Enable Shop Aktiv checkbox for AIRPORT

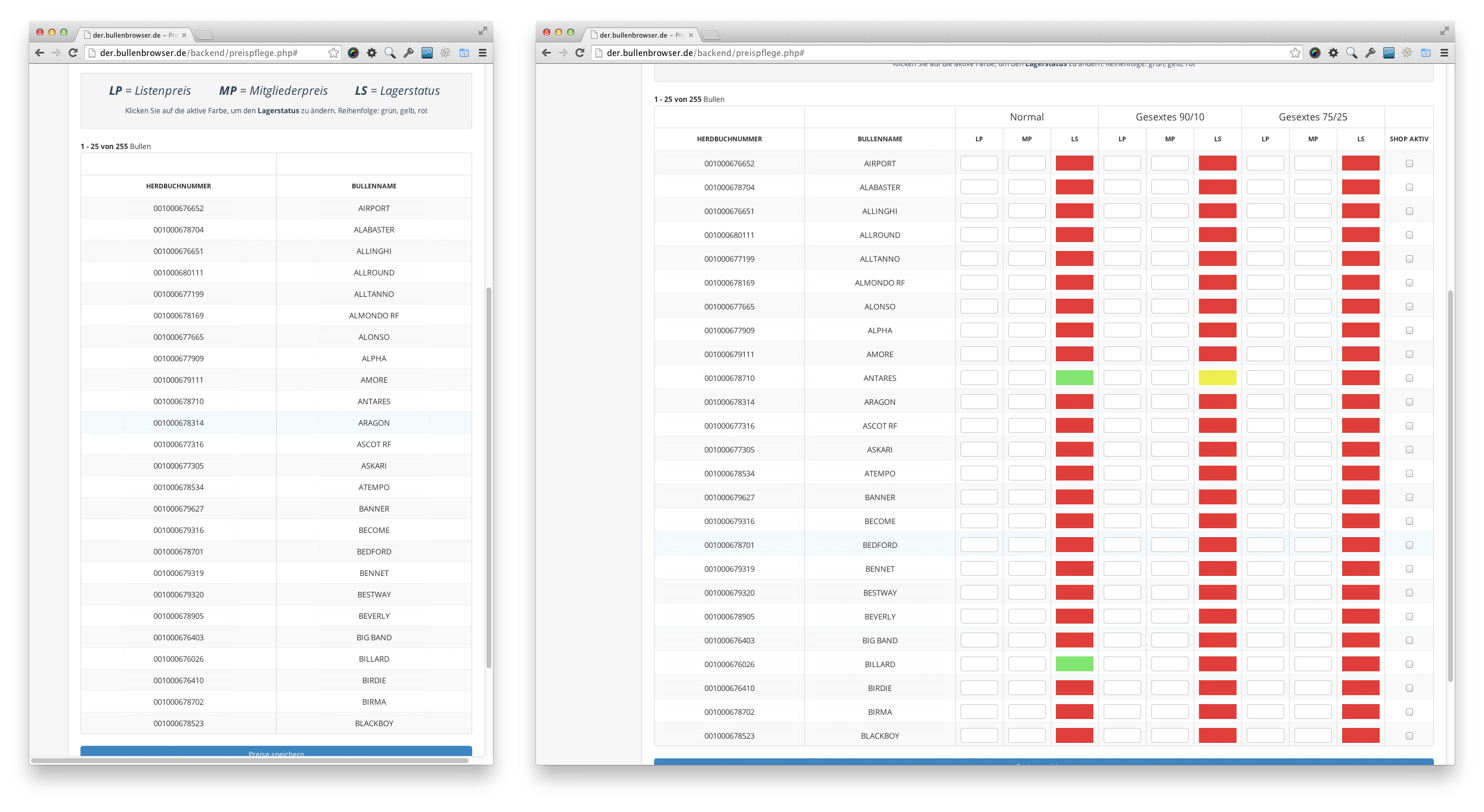[x=1409, y=163]
